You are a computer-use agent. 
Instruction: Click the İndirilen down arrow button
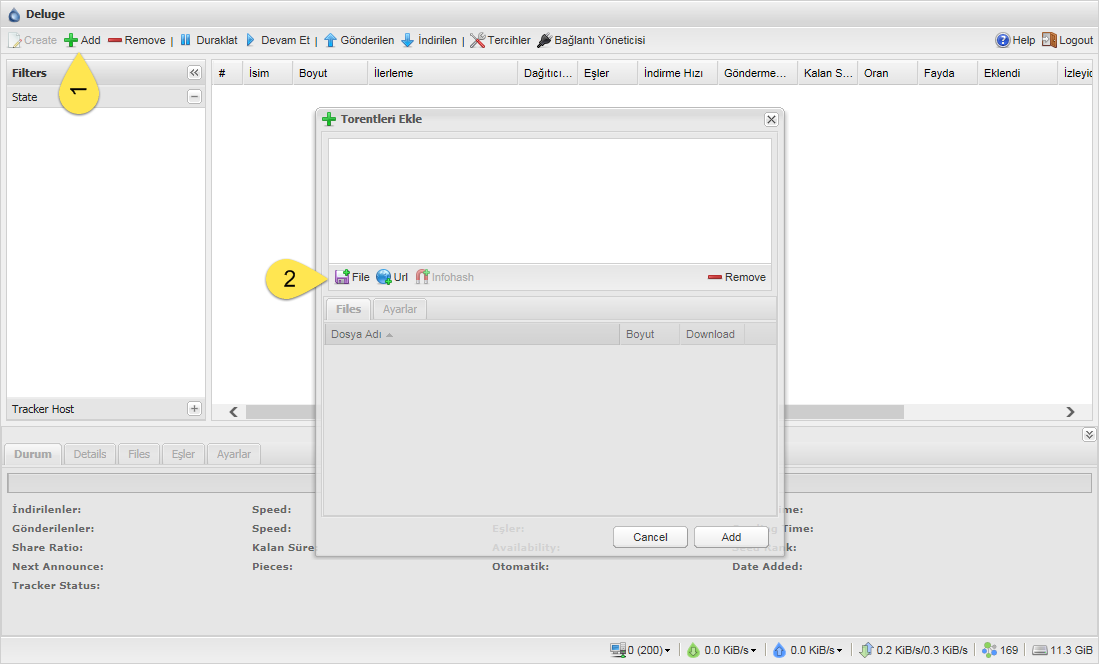tap(429, 41)
